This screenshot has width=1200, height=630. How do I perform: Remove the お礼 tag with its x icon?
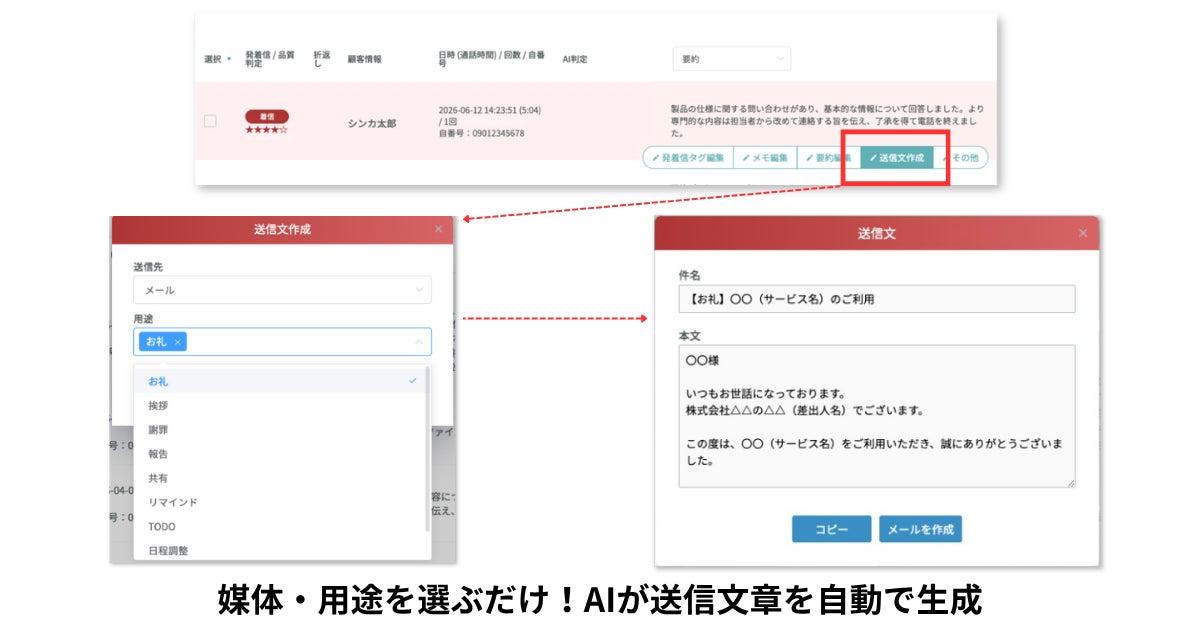177,342
